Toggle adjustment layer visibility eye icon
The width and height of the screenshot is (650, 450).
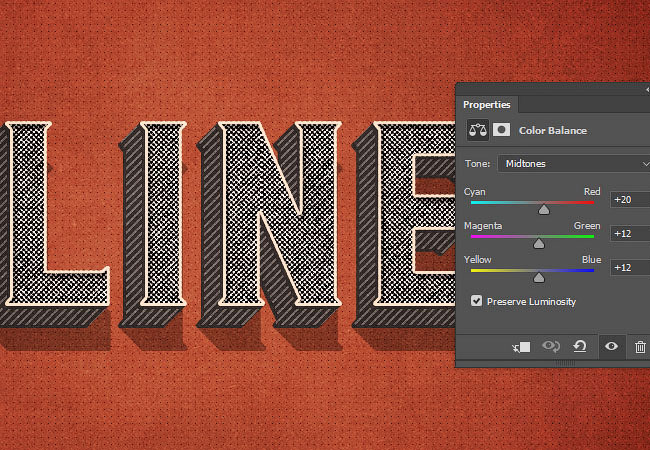pos(611,346)
